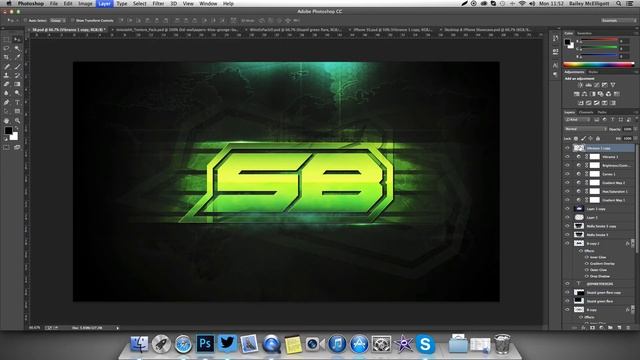Select the Quick Selection tool
Viewport: 640px width, 360px height.
click(17, 49)
